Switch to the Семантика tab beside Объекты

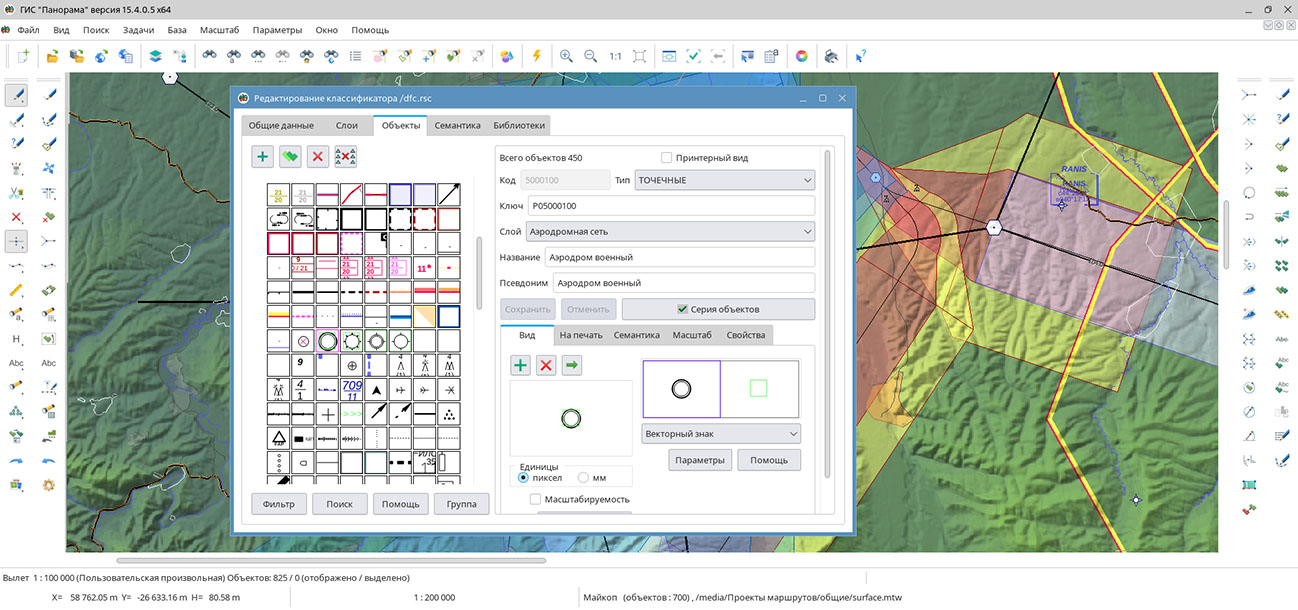click(457, 125)
